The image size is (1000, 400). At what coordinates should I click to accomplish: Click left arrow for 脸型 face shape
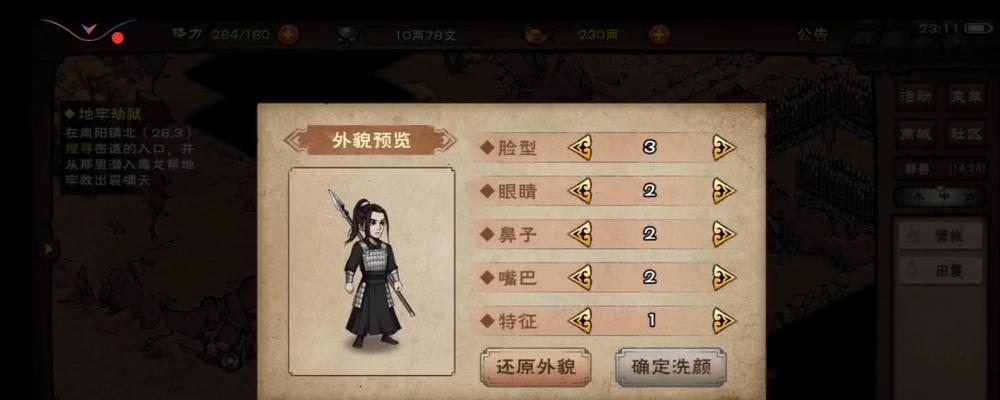580,148
